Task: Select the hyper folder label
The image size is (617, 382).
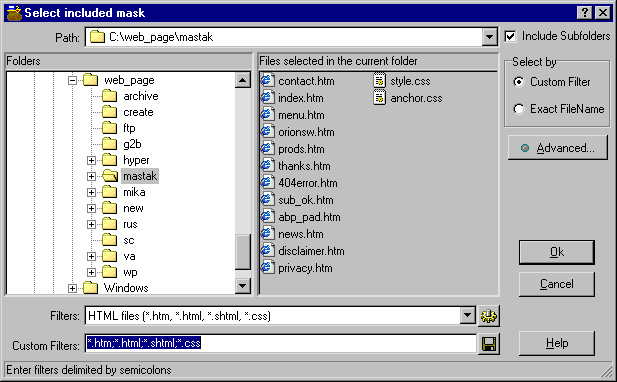Action: click(x=136, y=160)
